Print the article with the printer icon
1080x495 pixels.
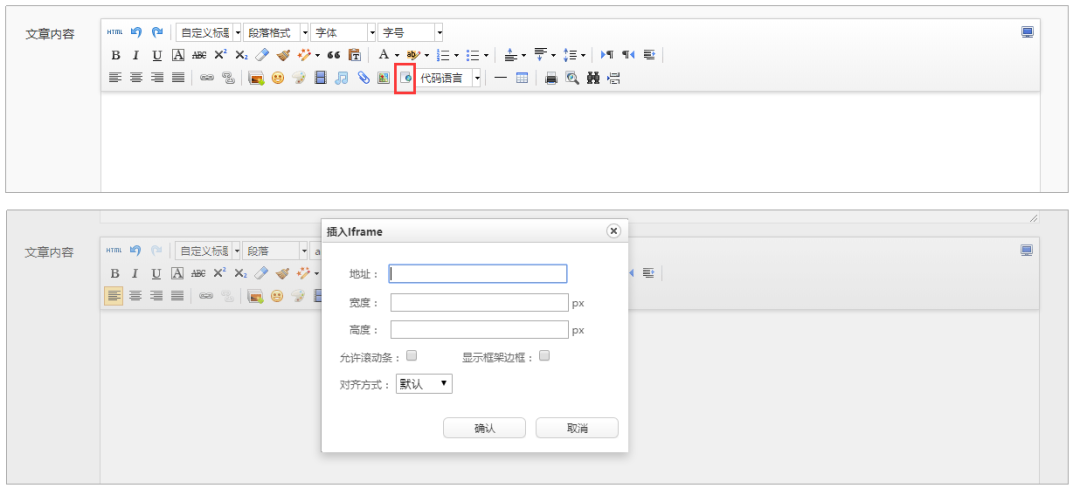[x=551, y=78]
